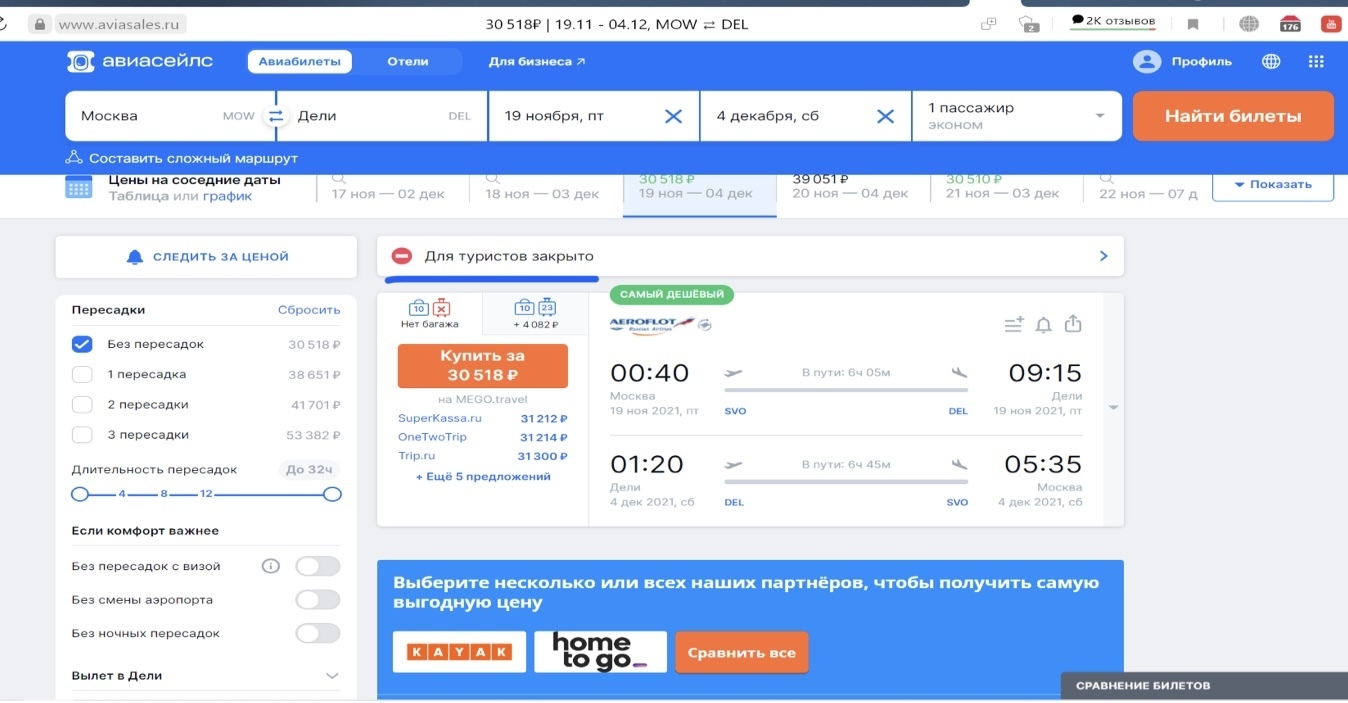Screen dimensions: 1348x703
Task: Expand the Для туристов закрыто notice
Action: (x=1103, y=256)
